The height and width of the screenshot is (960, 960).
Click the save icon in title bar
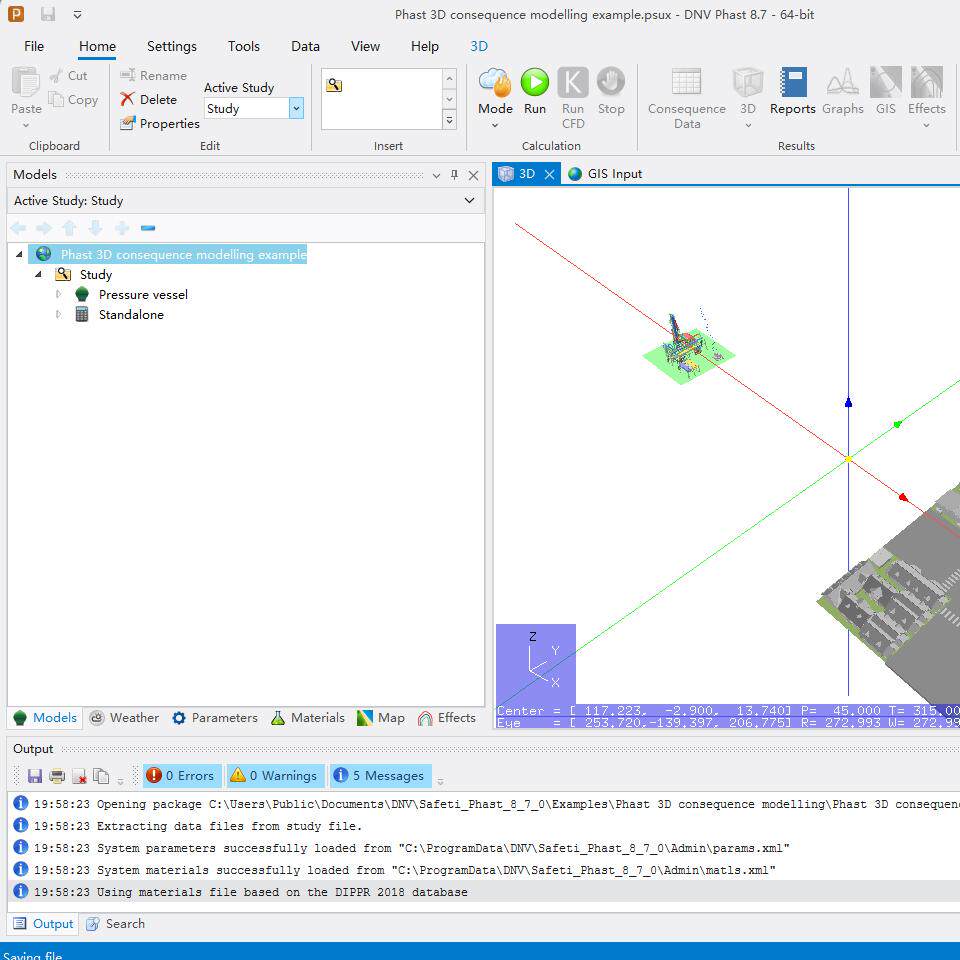pyautogui.click(x=48, y=14)
